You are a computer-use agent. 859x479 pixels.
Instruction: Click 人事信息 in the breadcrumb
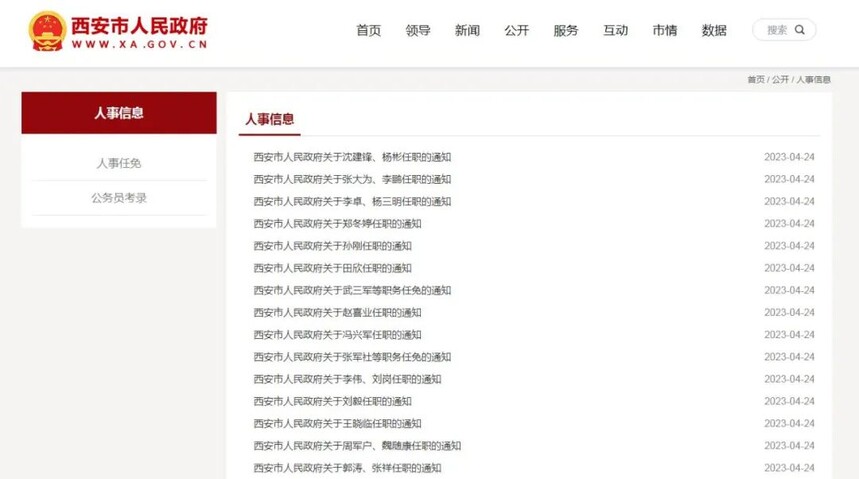[x=814, y=79]
